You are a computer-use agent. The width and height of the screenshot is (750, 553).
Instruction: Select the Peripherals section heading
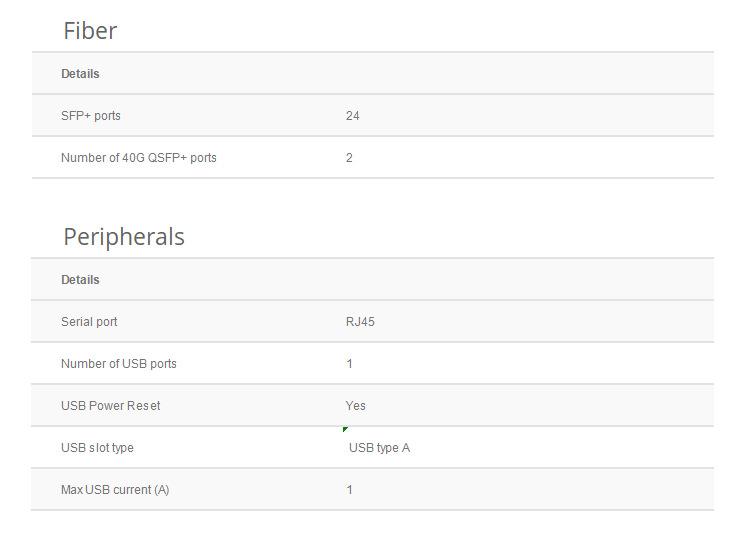click(x=124, y=237)
